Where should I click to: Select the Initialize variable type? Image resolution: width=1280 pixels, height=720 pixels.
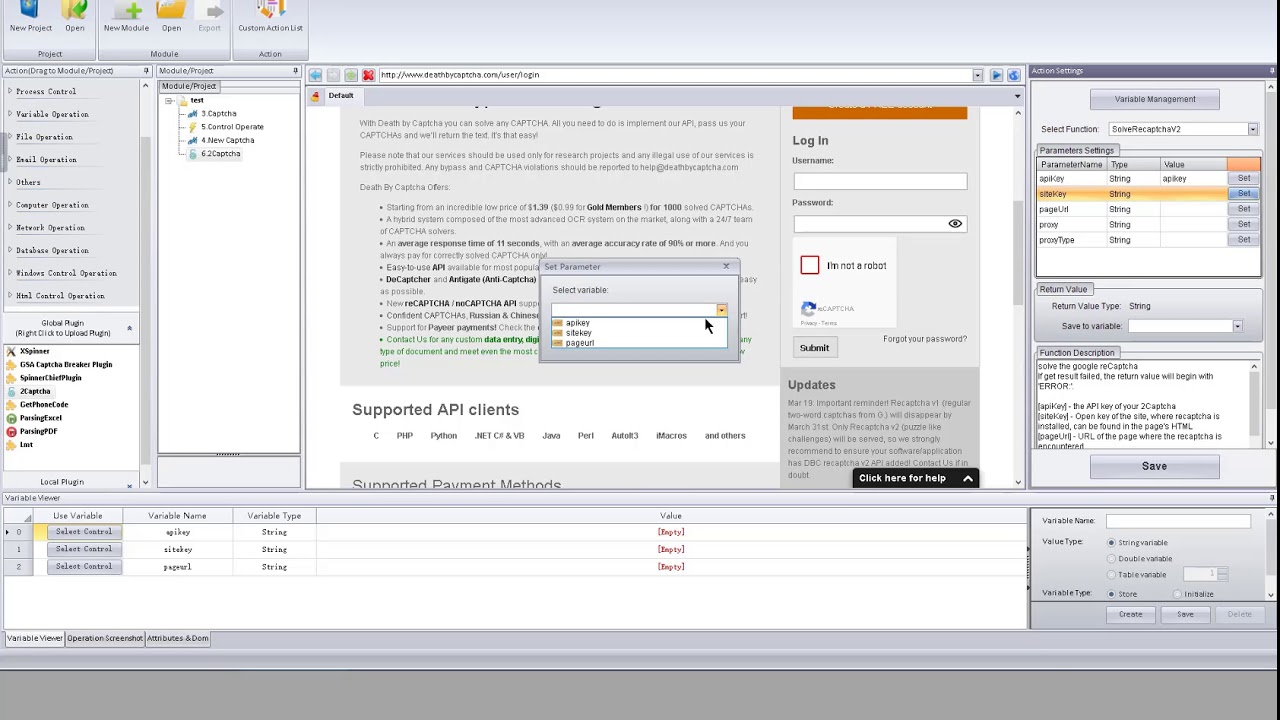pos(1177,594)
